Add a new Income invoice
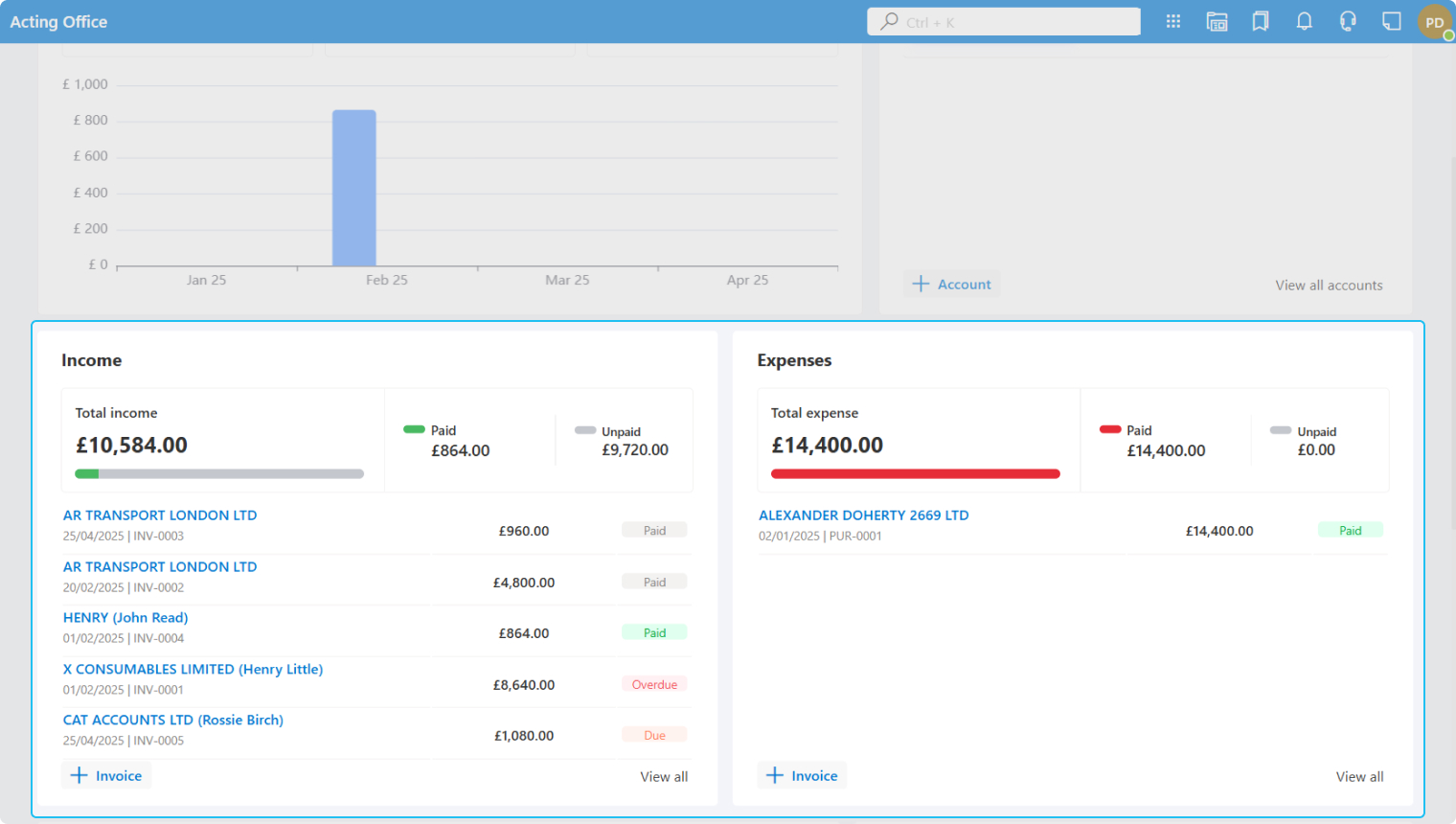1456x824 pixels. click(106, 775)
